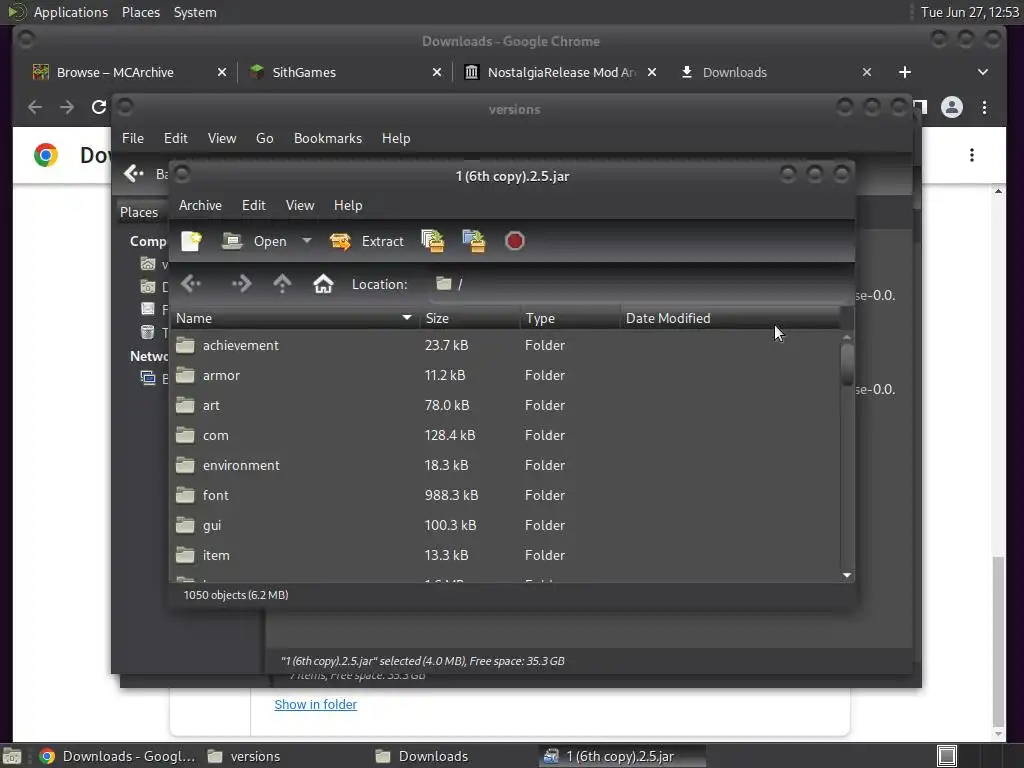
Task: Click the red stop operation icon
Action: pos(515,241)
